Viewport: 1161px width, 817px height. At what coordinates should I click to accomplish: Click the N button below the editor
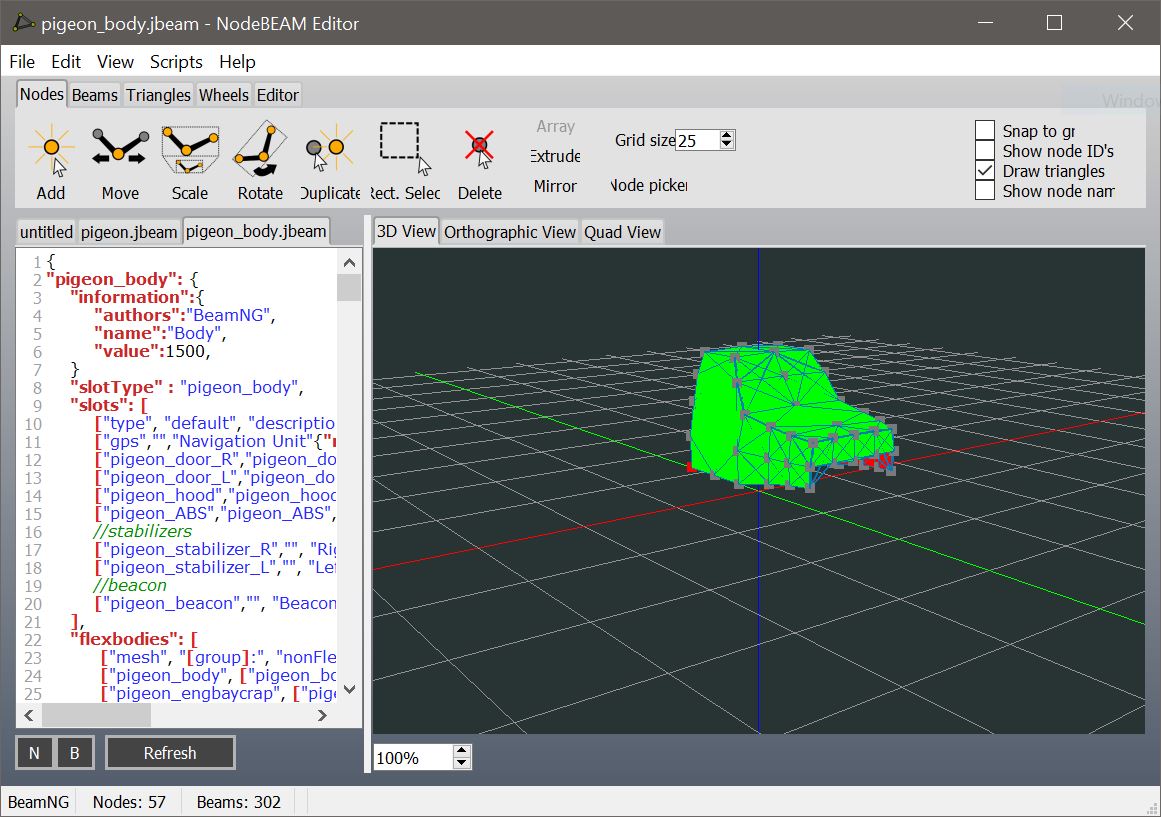34,753
